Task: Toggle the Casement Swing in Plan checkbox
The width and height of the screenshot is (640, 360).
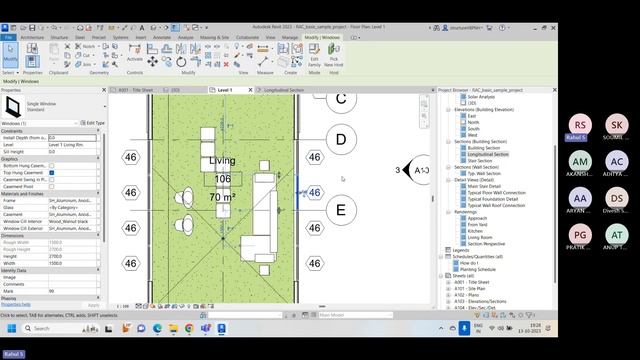Action: (x=51, y=180)
